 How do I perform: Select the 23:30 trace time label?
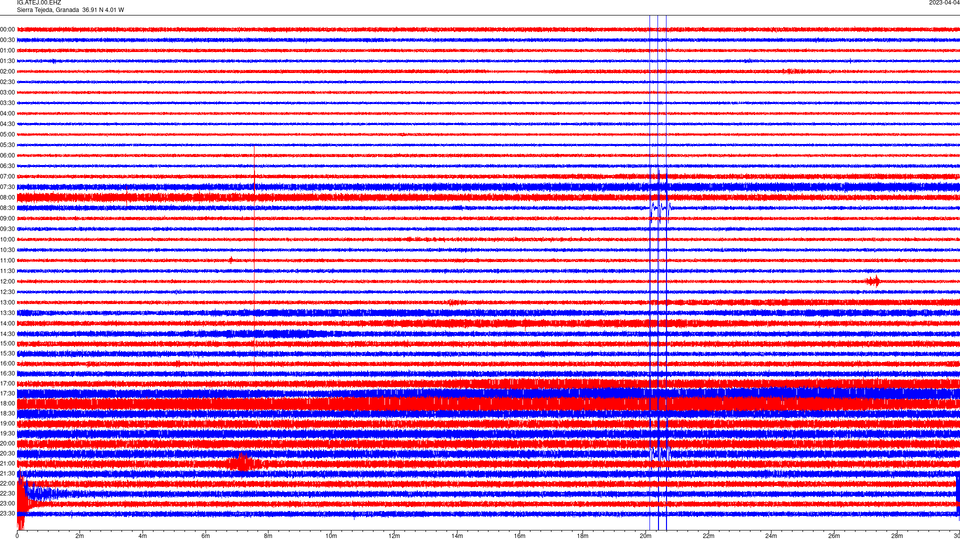[7, 514]
